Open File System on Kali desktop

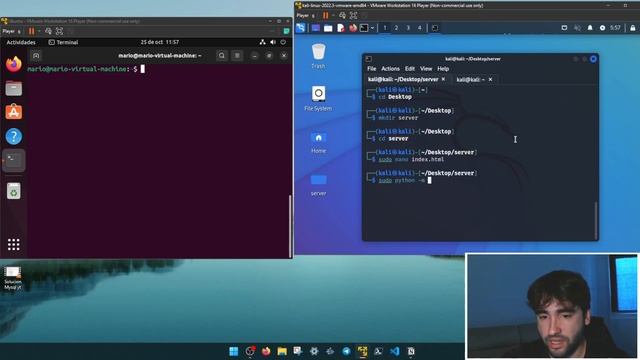tap(318, 98)
